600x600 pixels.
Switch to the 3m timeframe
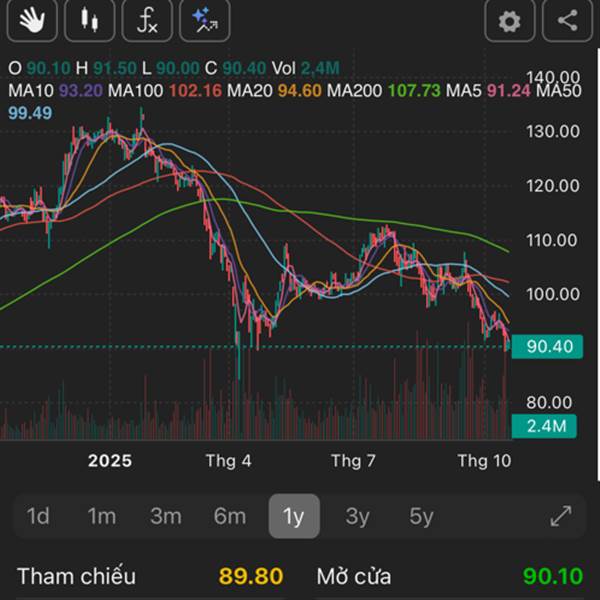166,516
